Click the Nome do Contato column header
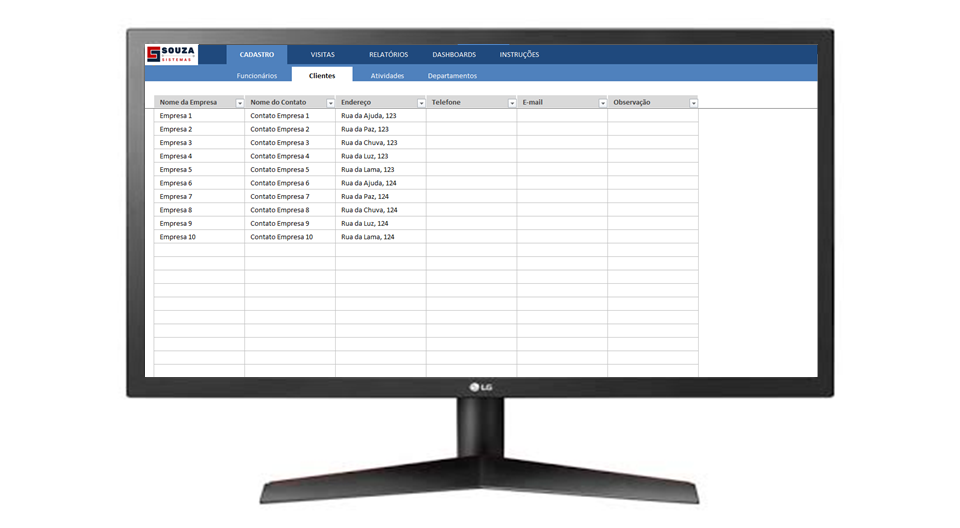This screenshot has width=960, height=528. point(290,102)
